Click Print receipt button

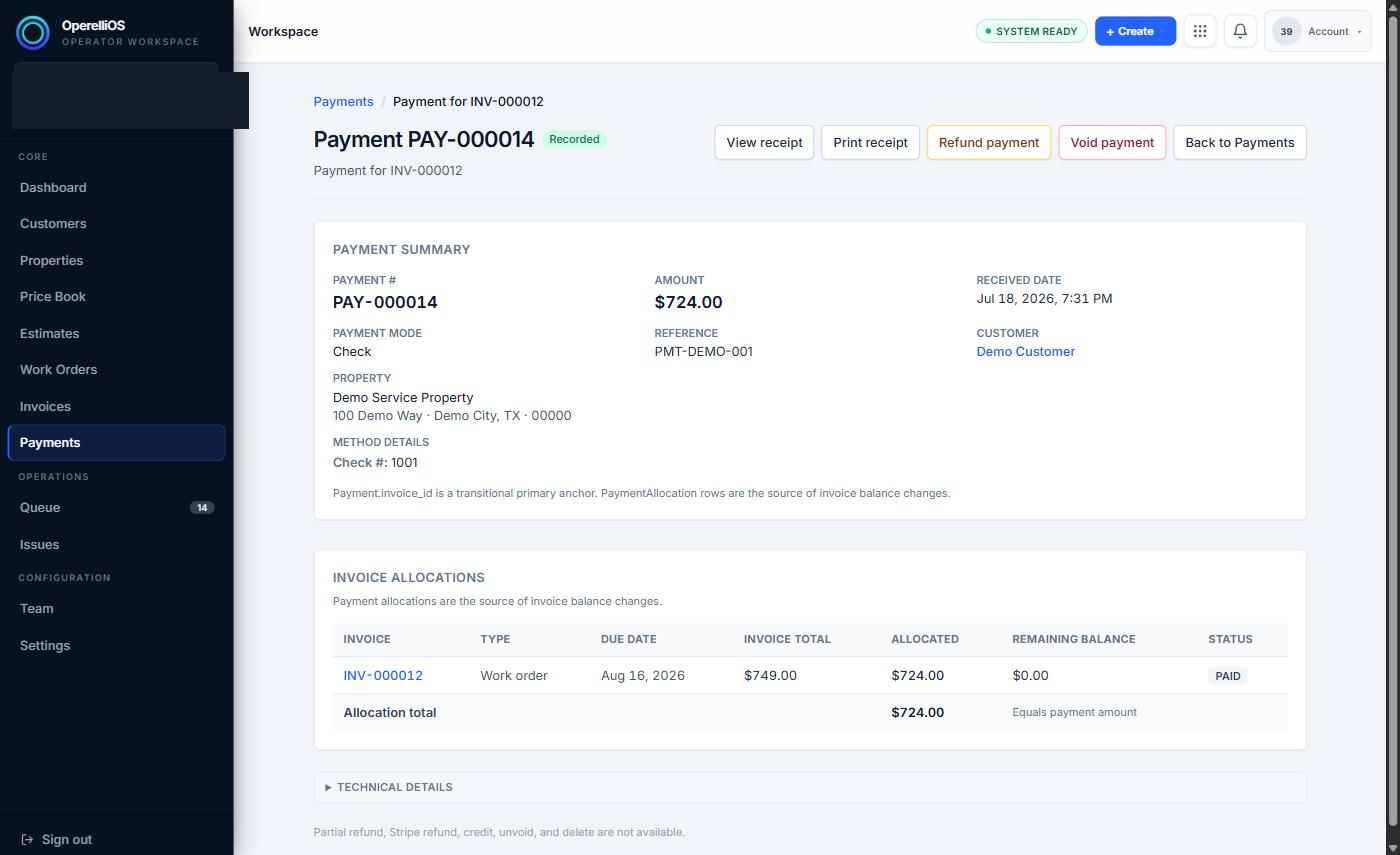tap(870, 142)
